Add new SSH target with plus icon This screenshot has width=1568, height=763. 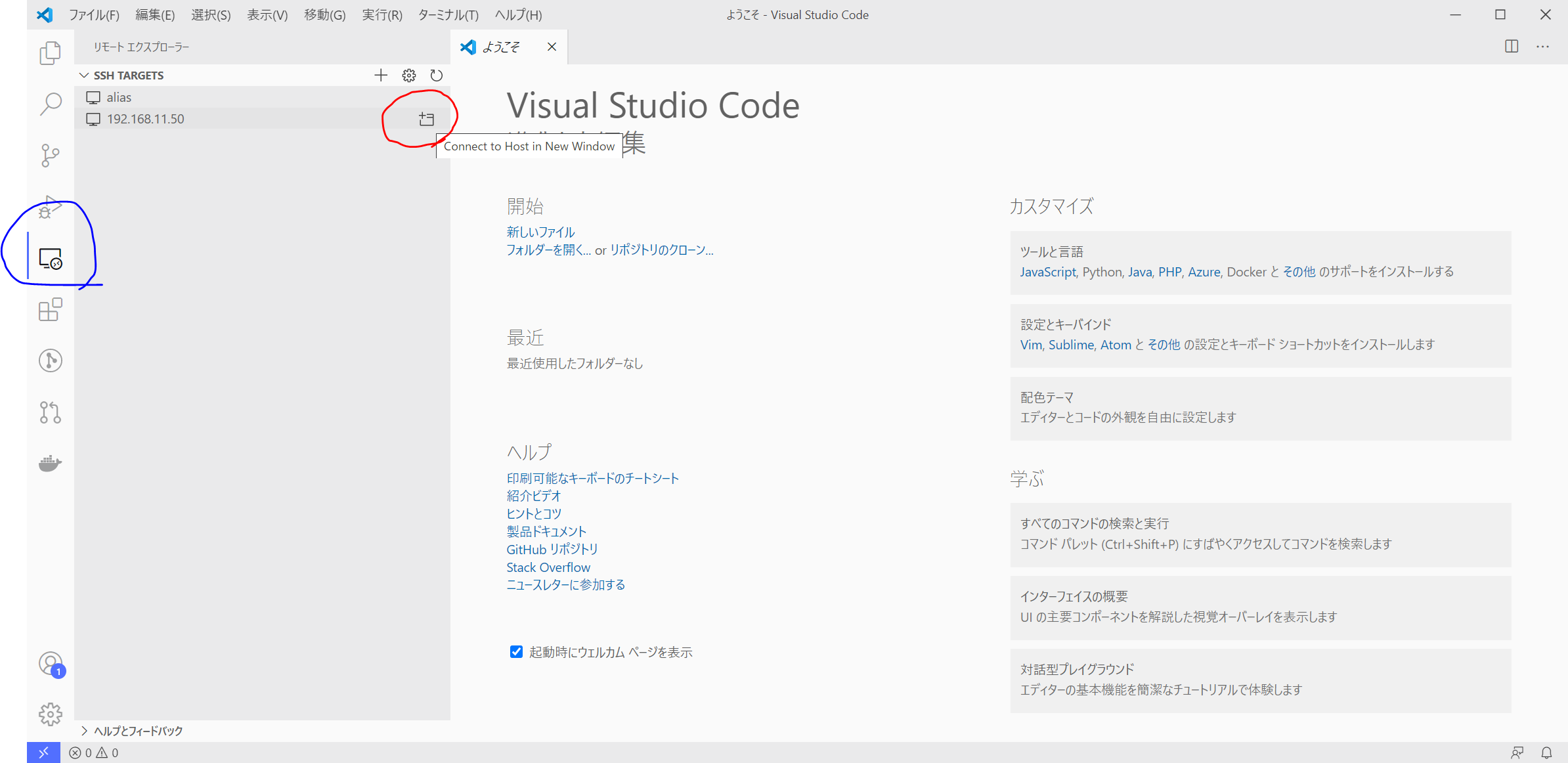click(x=381, y=76)
